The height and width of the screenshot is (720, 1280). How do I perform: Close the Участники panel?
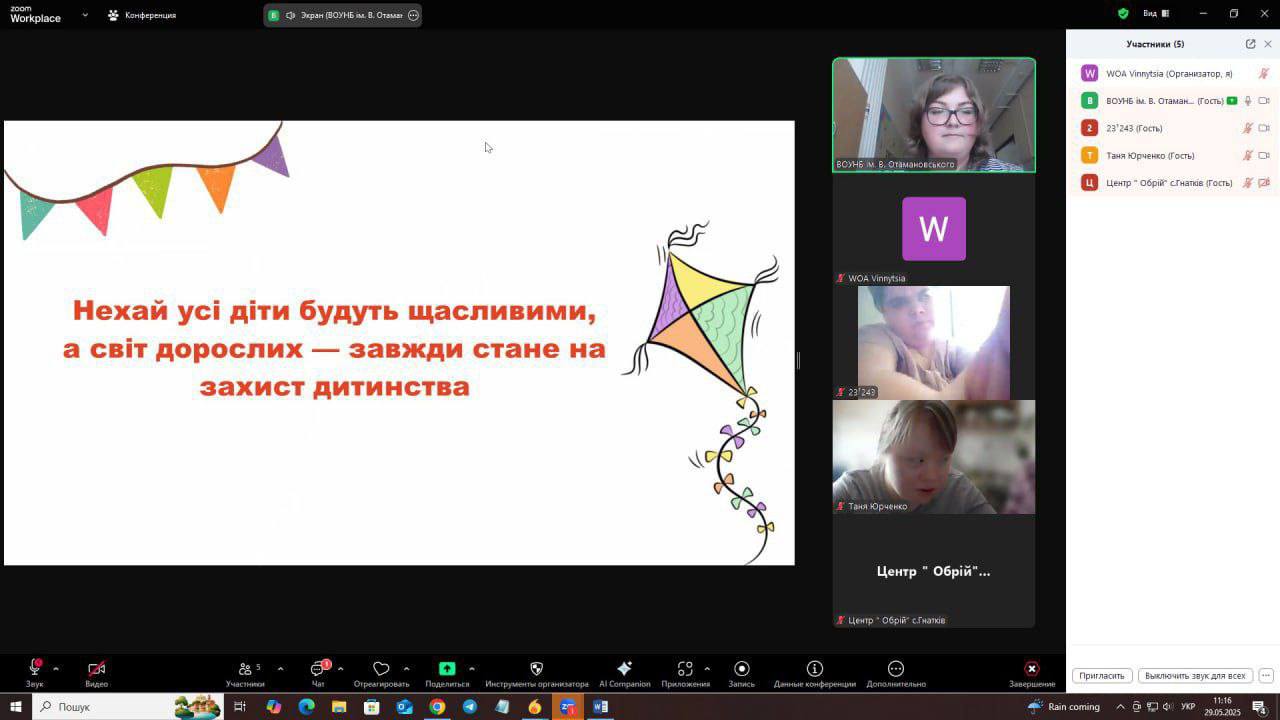1268,44
